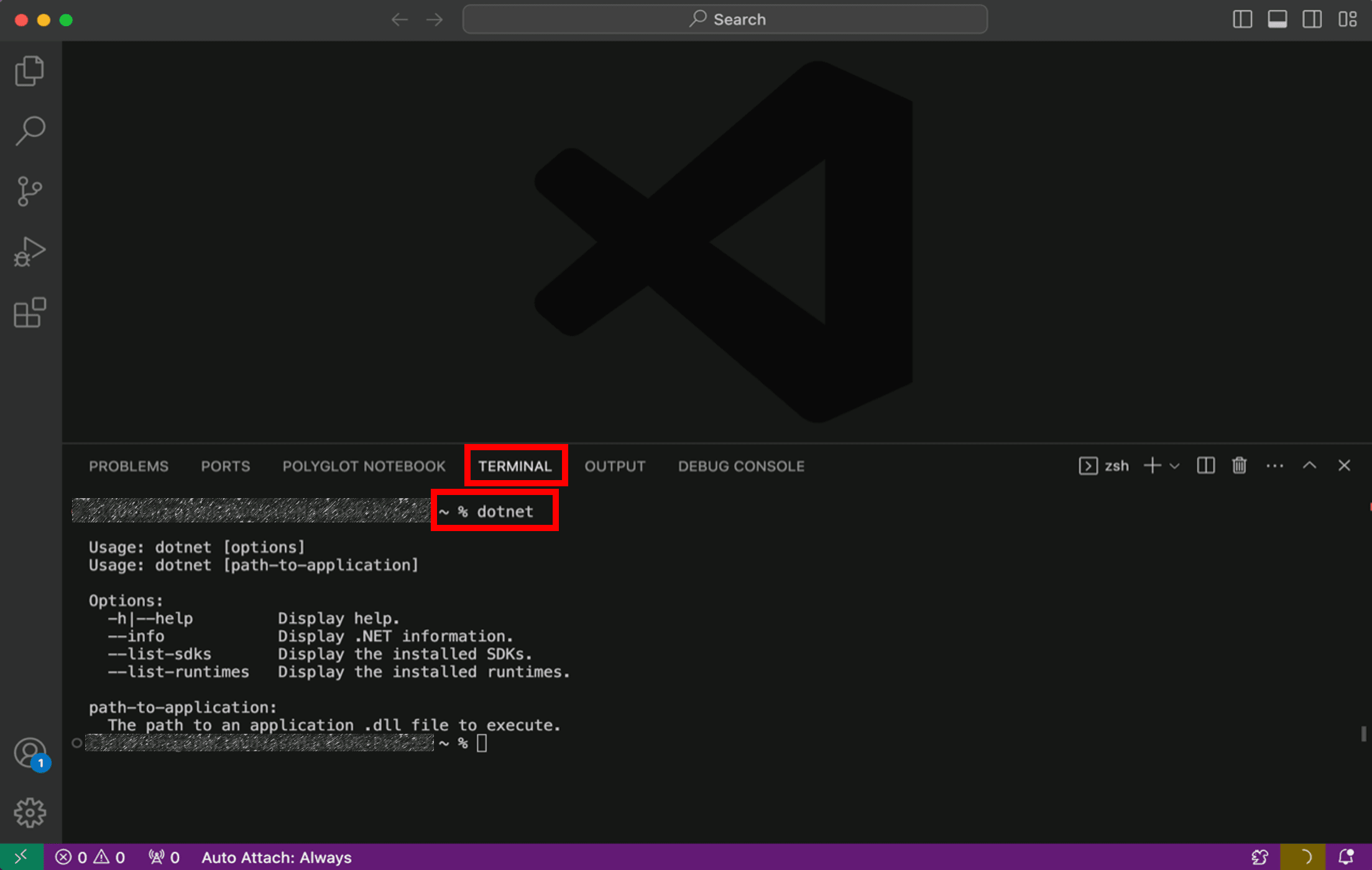Select the Search icon in the Activity Bar
This screenshot has height=870, width=1372.
tap(29, 130)
